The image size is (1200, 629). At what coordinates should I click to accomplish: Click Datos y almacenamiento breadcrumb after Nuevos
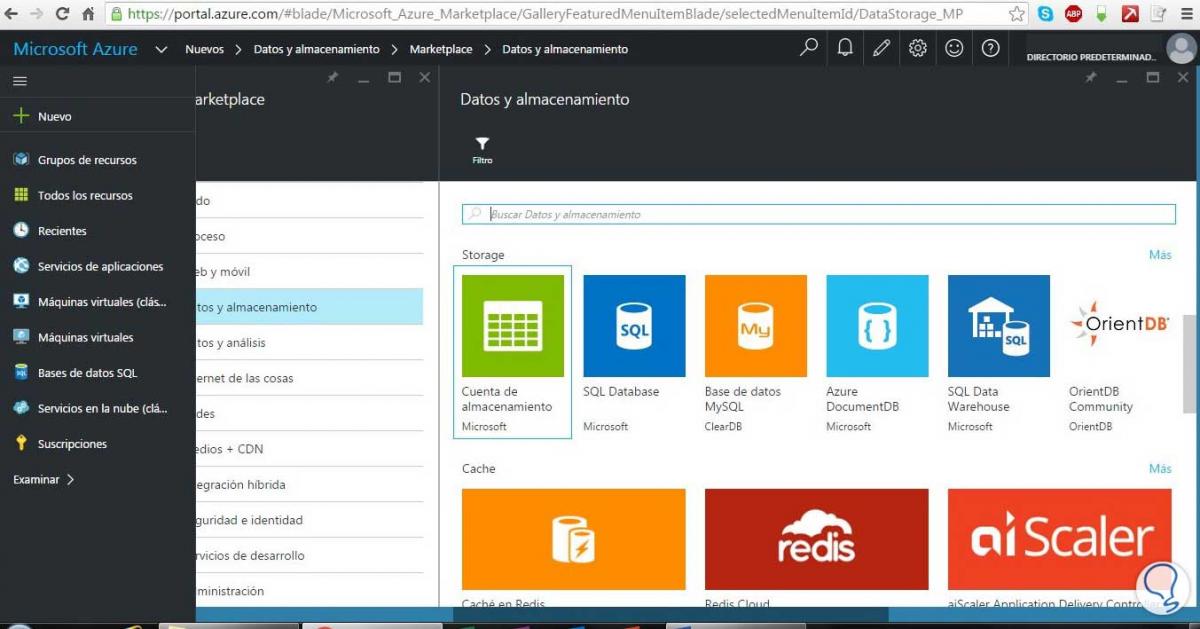(x=317, y=49)
